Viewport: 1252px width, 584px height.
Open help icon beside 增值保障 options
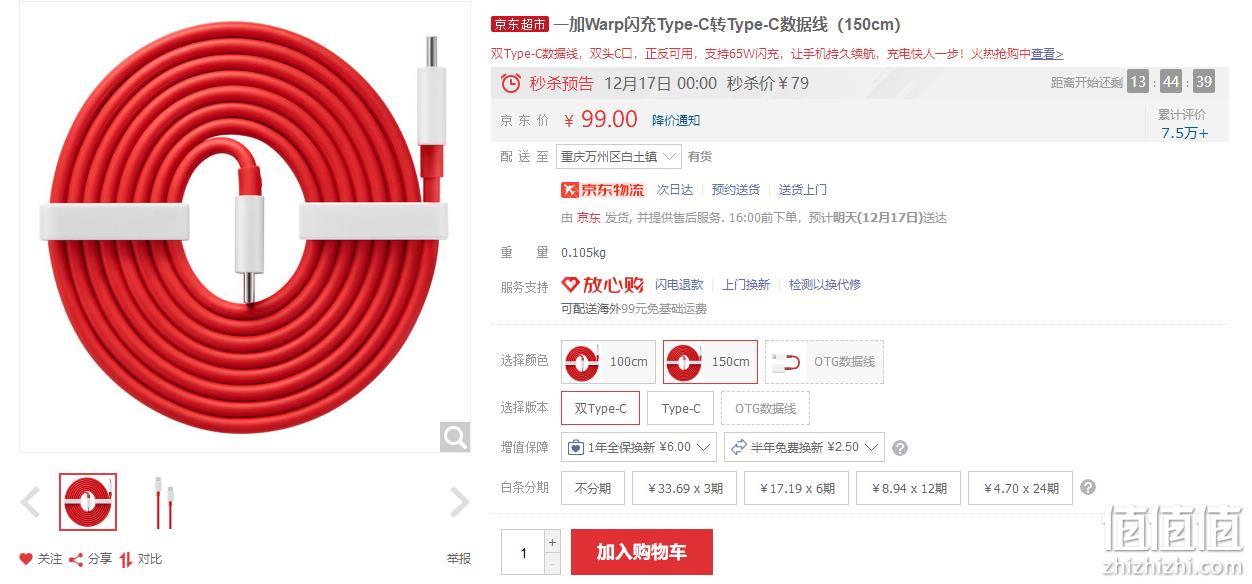[x=900, y=448]
